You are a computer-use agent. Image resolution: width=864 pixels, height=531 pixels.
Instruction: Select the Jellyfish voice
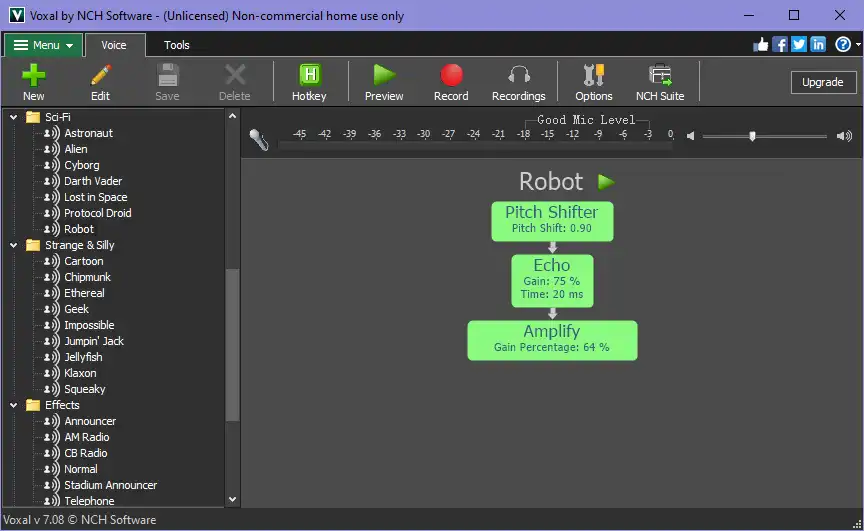click(83, 357)
